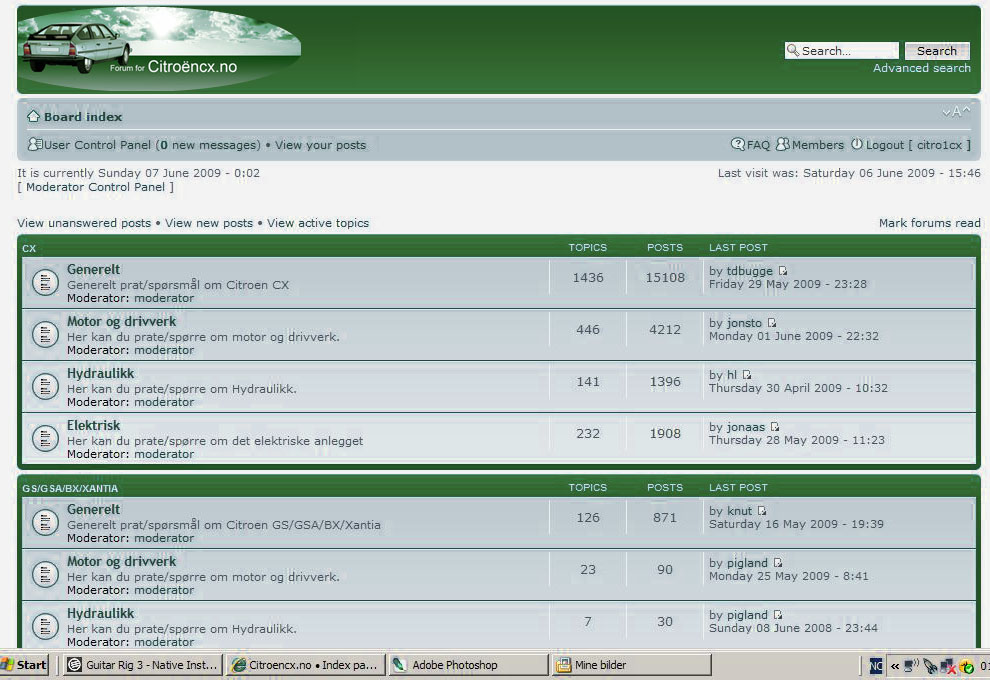This screenshot has width=990, height=680.
Task: Switch to Citroencx.no Index page taskbar item
Action: [306, 665]
